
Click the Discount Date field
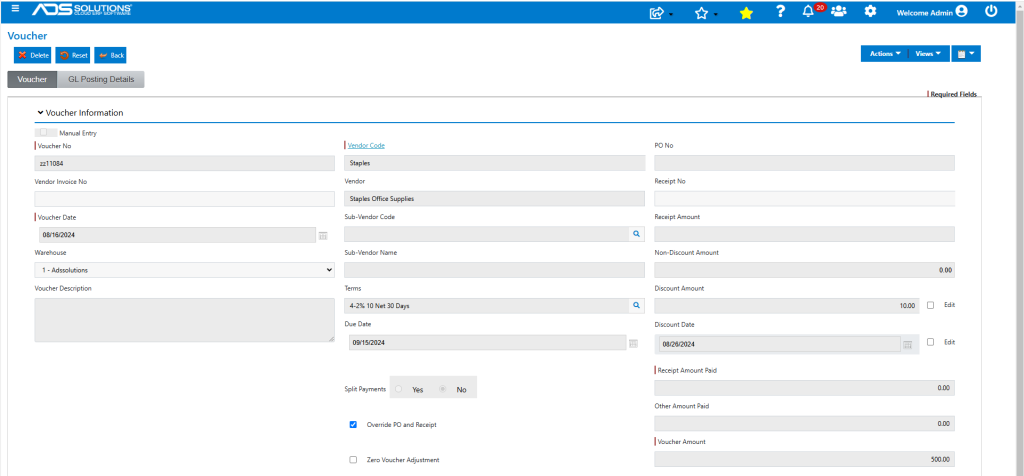coord(780,344)
